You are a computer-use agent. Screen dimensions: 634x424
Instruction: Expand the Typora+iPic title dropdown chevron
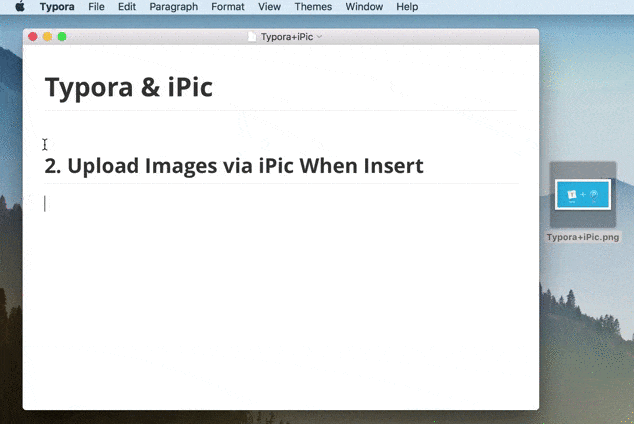click(319, 37)
